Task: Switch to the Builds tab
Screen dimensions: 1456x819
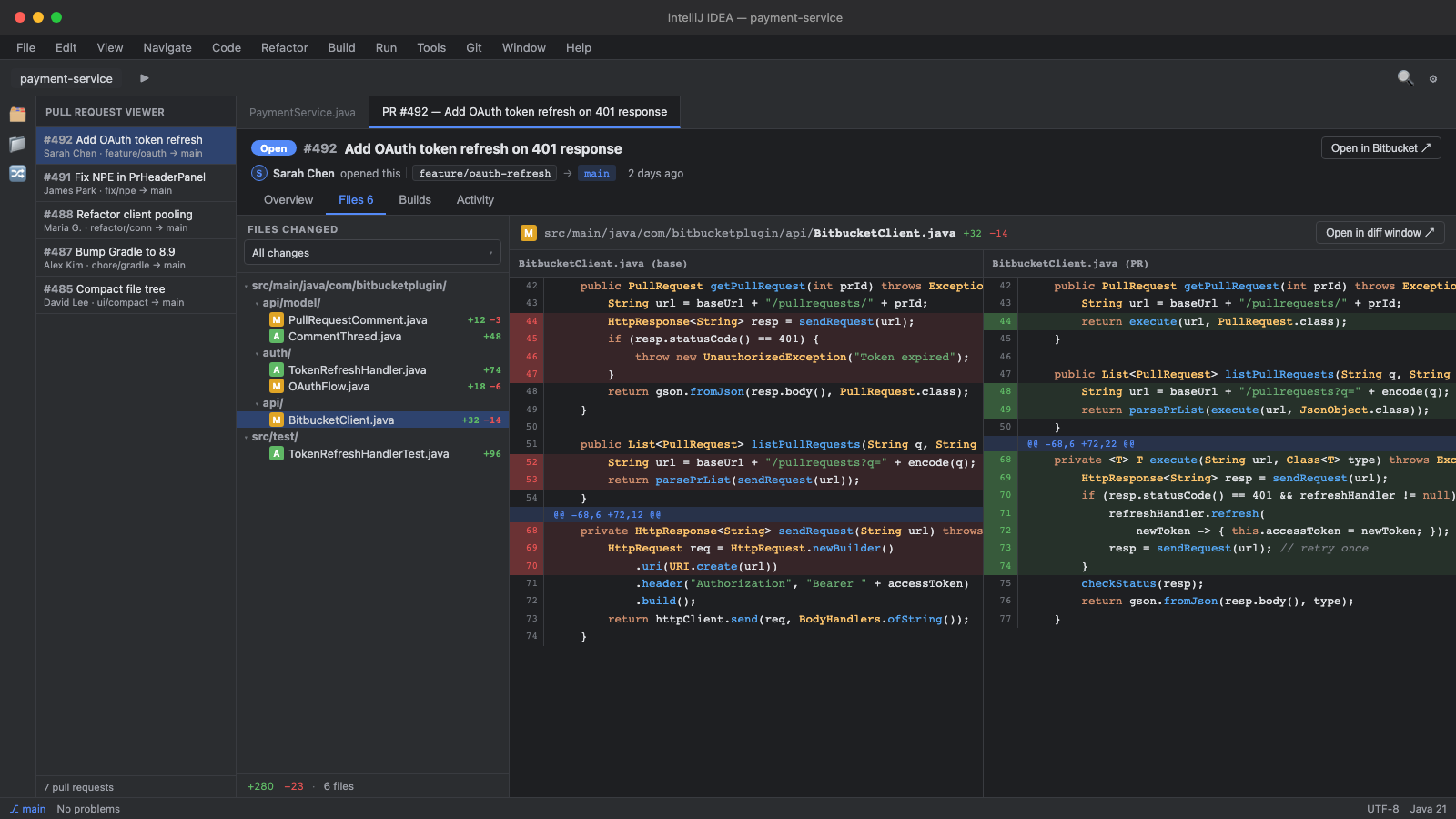Action: [x=415, y=199]
